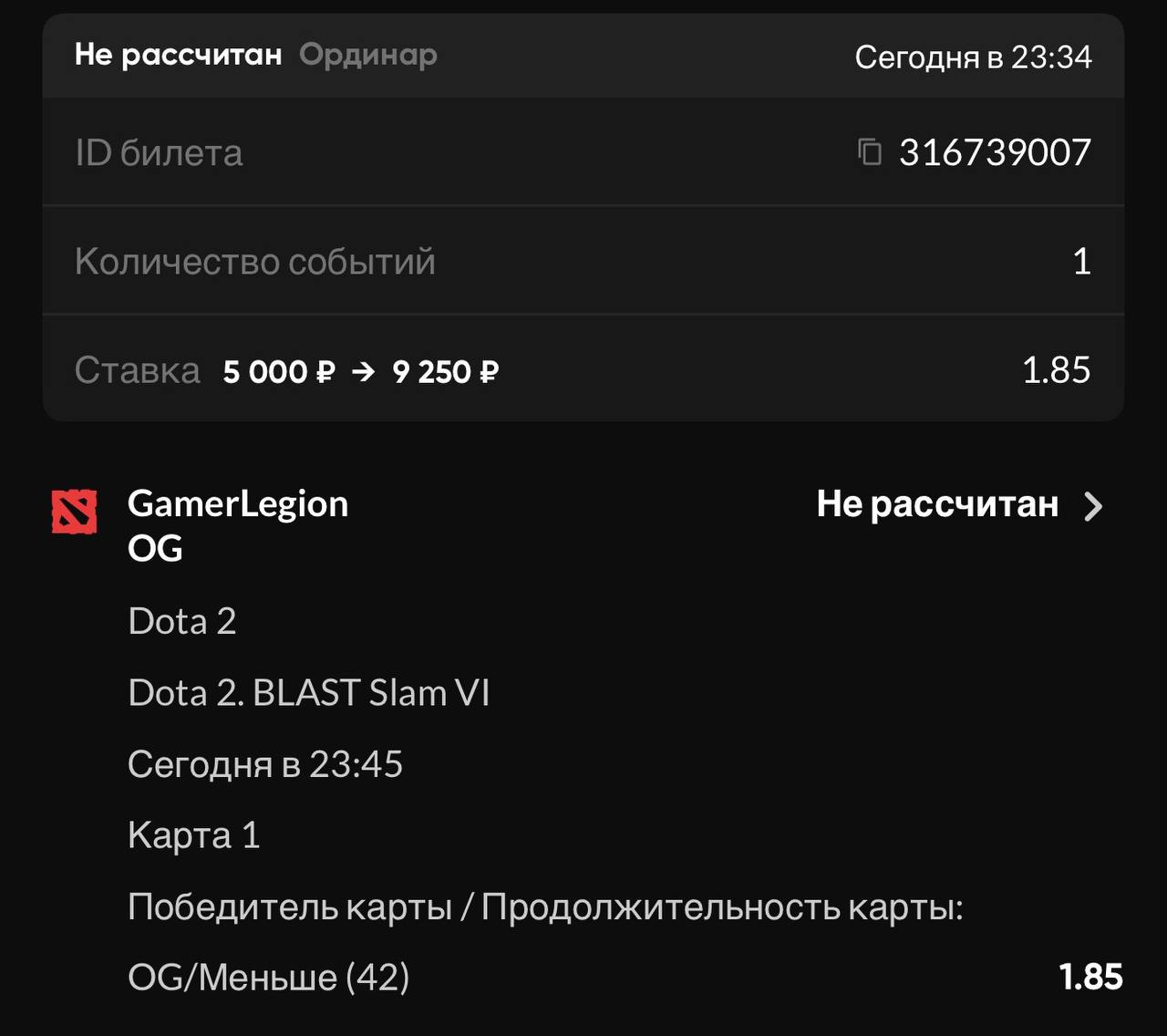Image resolution: width=1167 pixels, height=1036 pixels.
Task: Click the 'Количество событий' row label
Action: click(255, 262)
